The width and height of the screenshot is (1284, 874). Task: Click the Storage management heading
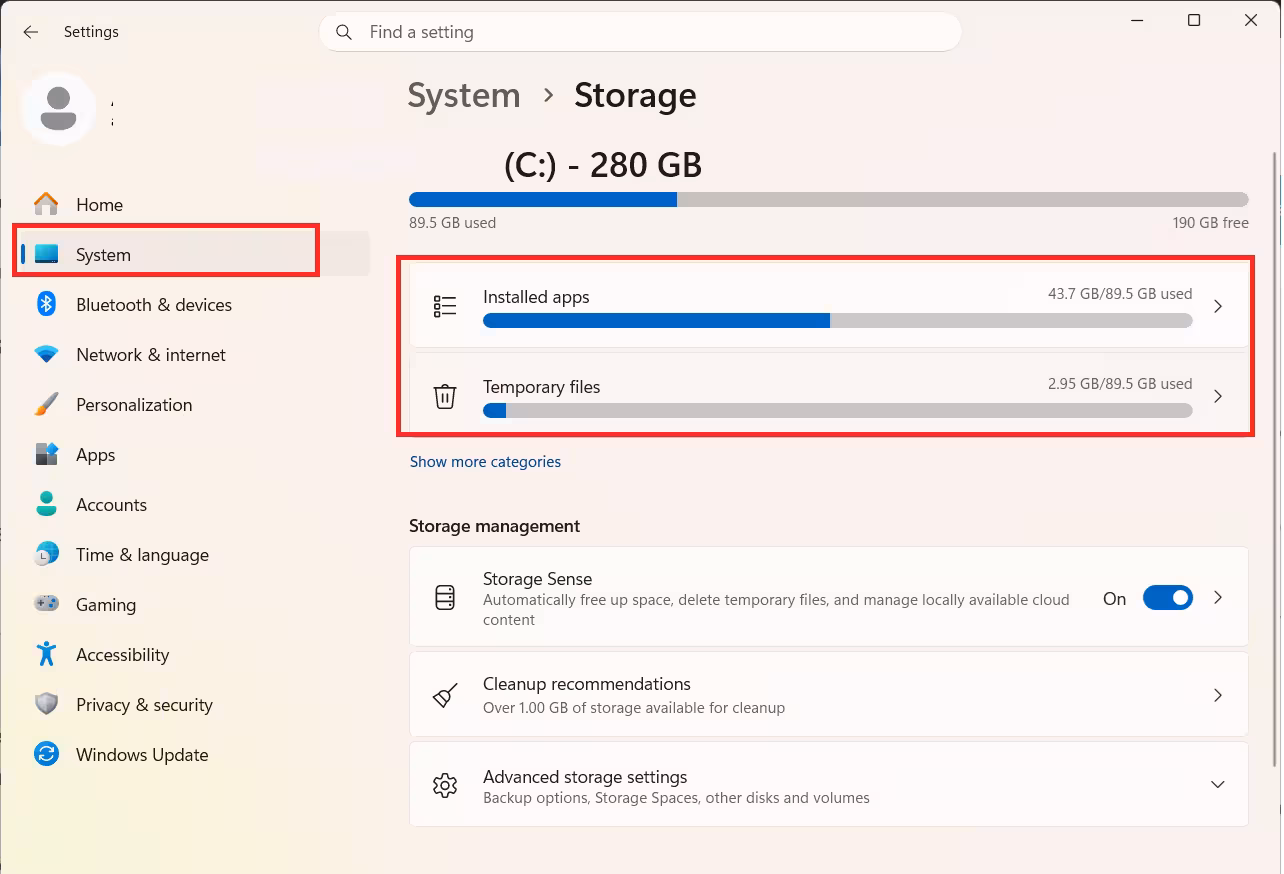coord(494,526)
